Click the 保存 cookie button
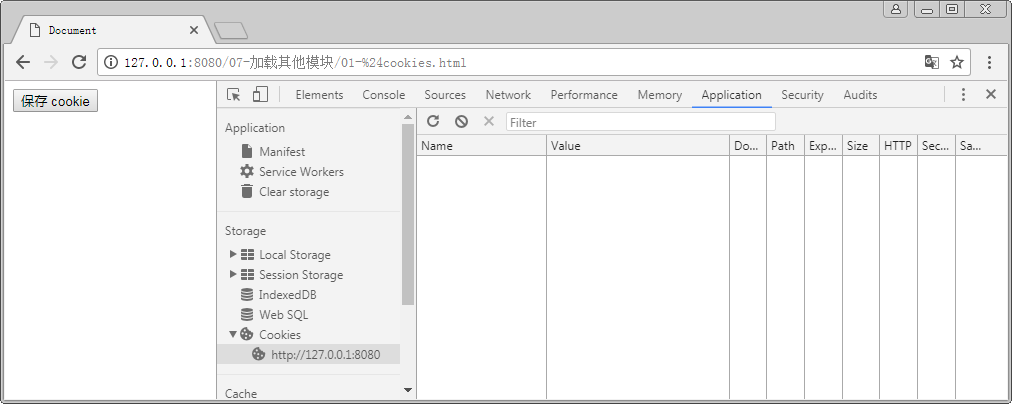This screenshot has width=1012, height=404. point(55,101)
